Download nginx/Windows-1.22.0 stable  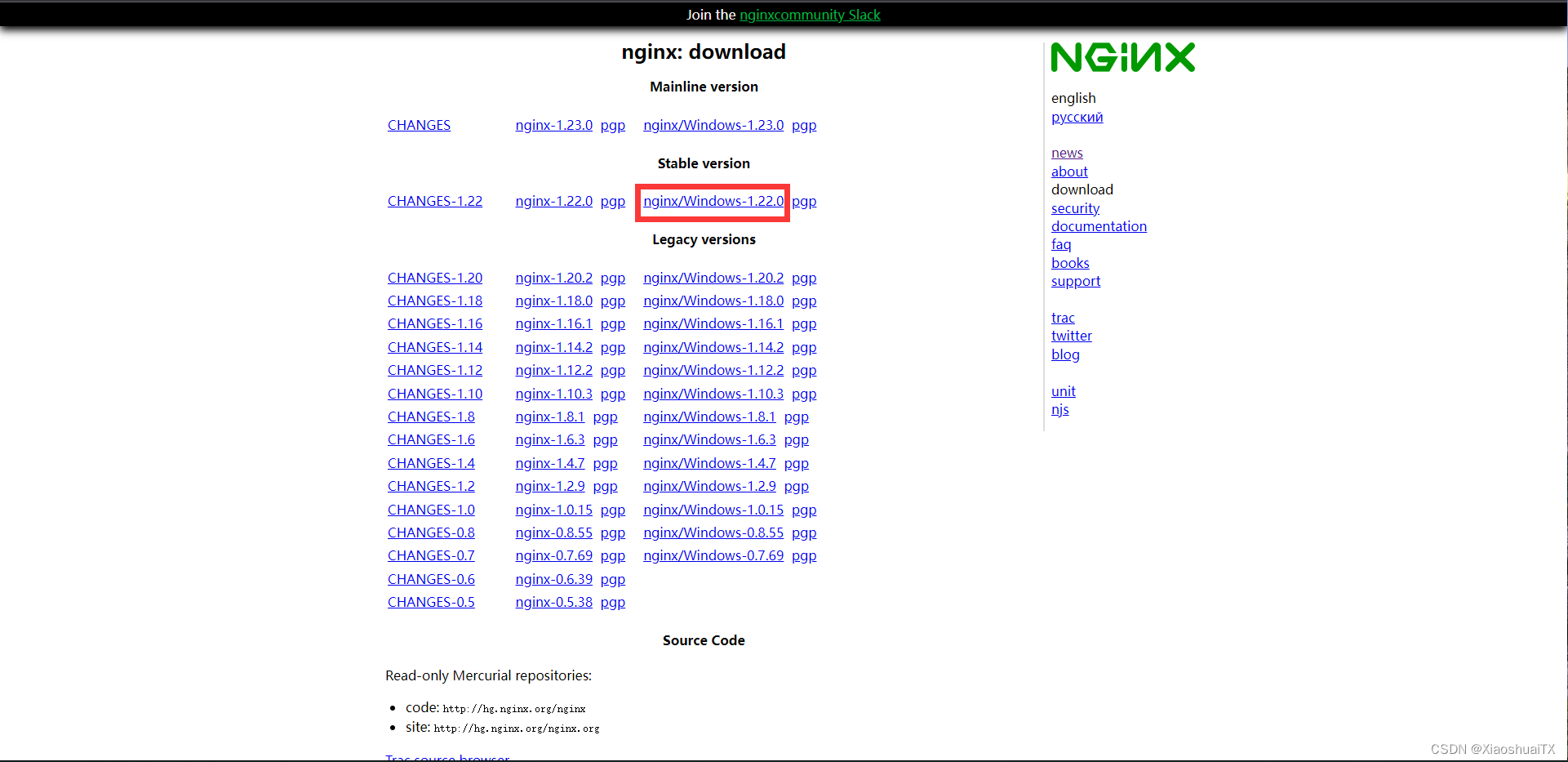(713, 201)
